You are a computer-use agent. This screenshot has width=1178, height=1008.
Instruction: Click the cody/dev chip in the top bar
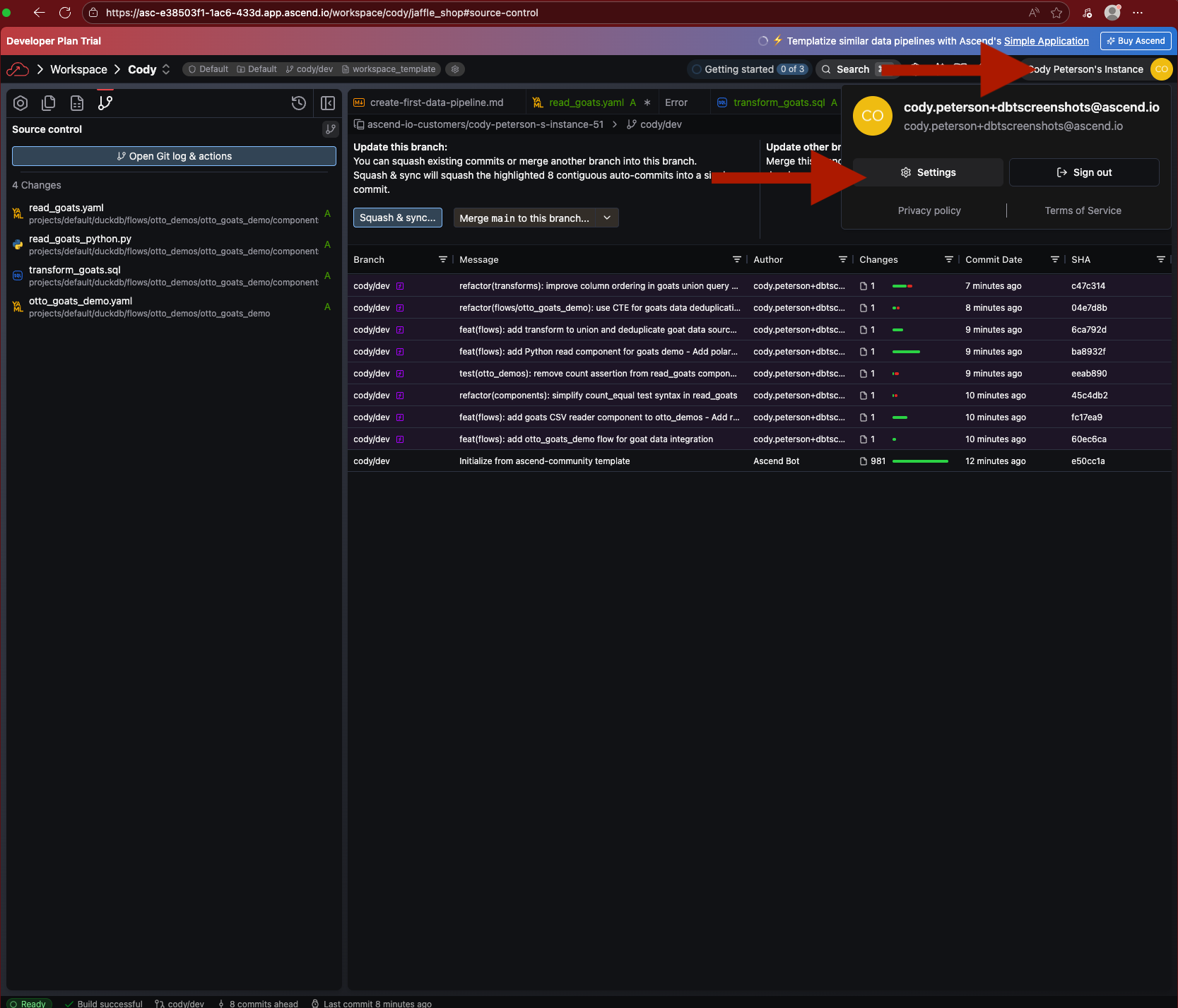point(310,69)
